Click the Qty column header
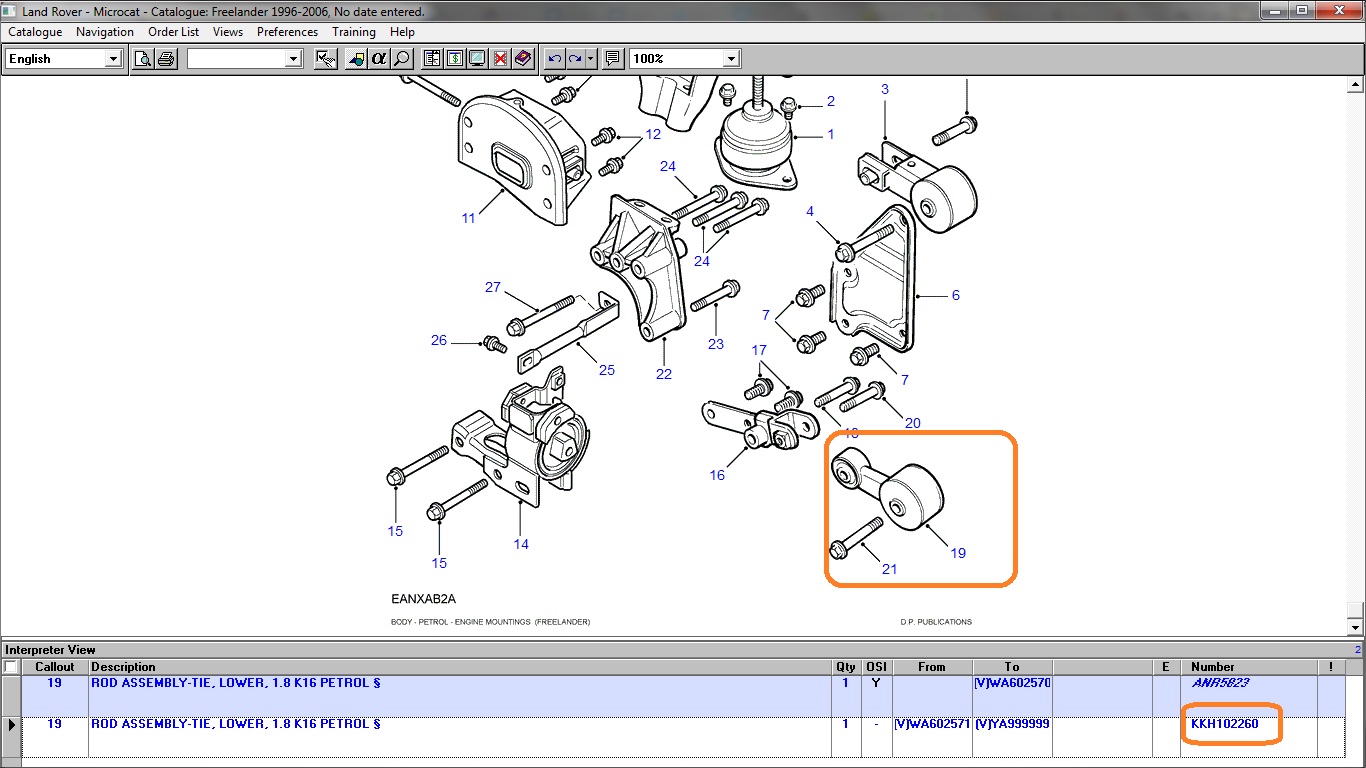This screenshot has width=1366, height=768. tap(846, 667)
